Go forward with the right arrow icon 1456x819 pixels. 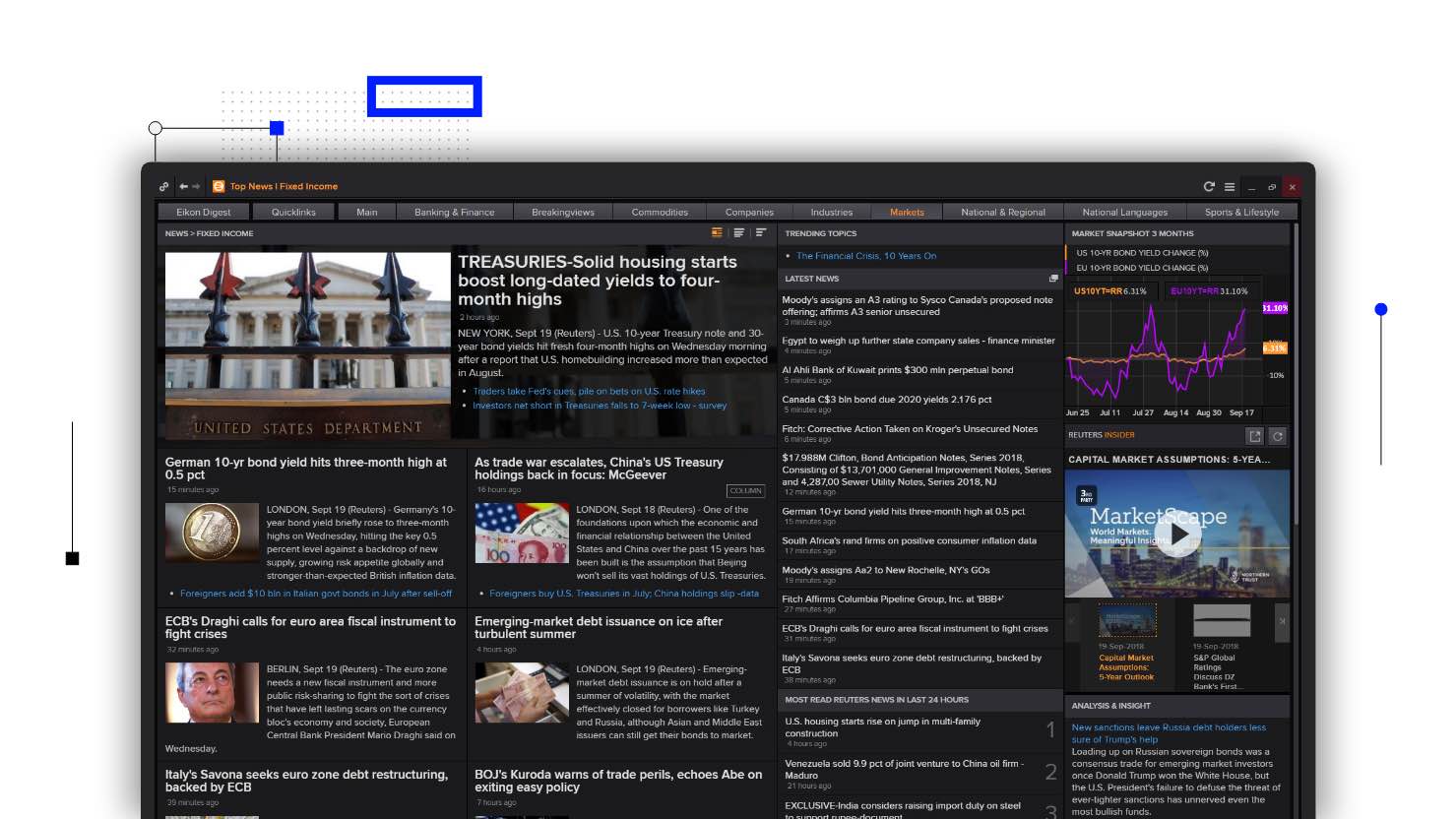click(x=196, y=186)
